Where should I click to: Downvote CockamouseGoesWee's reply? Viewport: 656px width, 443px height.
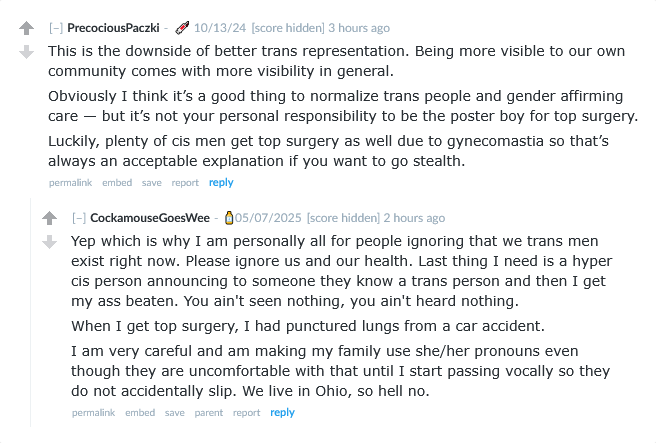(49, 241)
